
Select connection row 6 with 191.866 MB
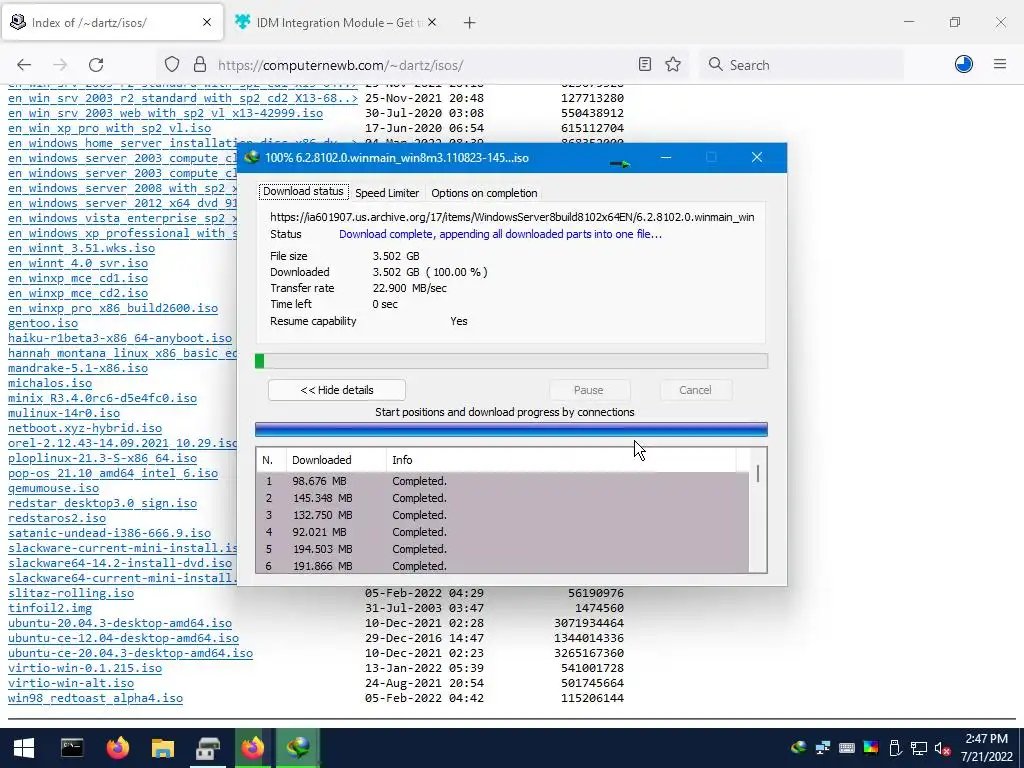pyautogui.click(x=503, y=566)
